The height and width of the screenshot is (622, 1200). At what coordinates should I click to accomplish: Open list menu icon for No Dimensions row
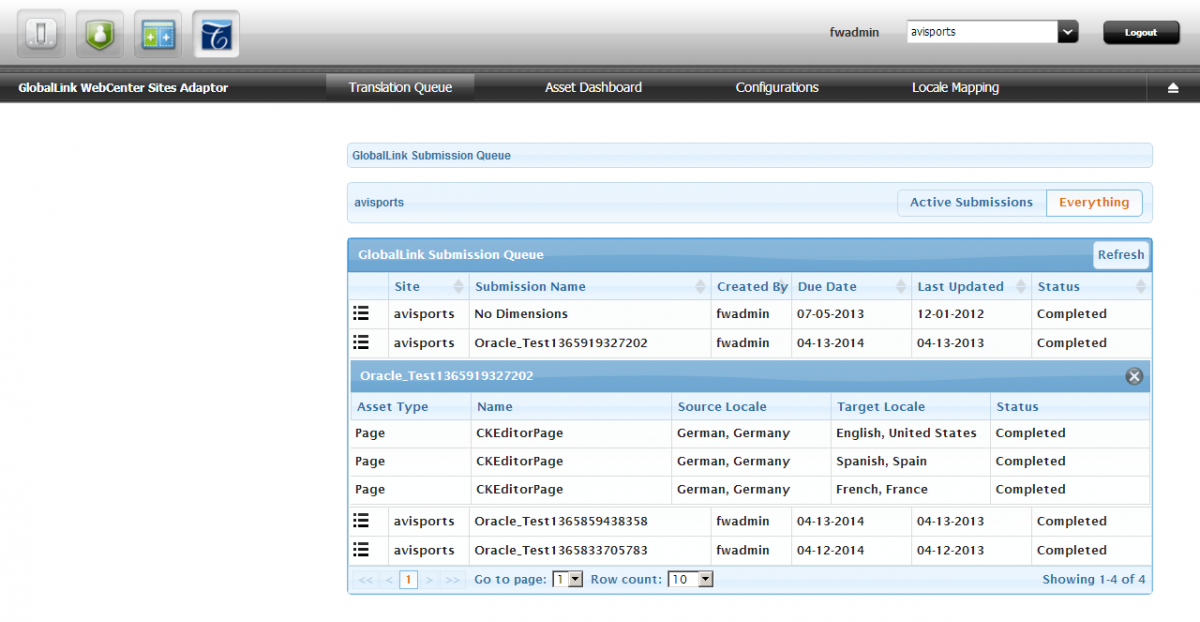tap(361, 314)
